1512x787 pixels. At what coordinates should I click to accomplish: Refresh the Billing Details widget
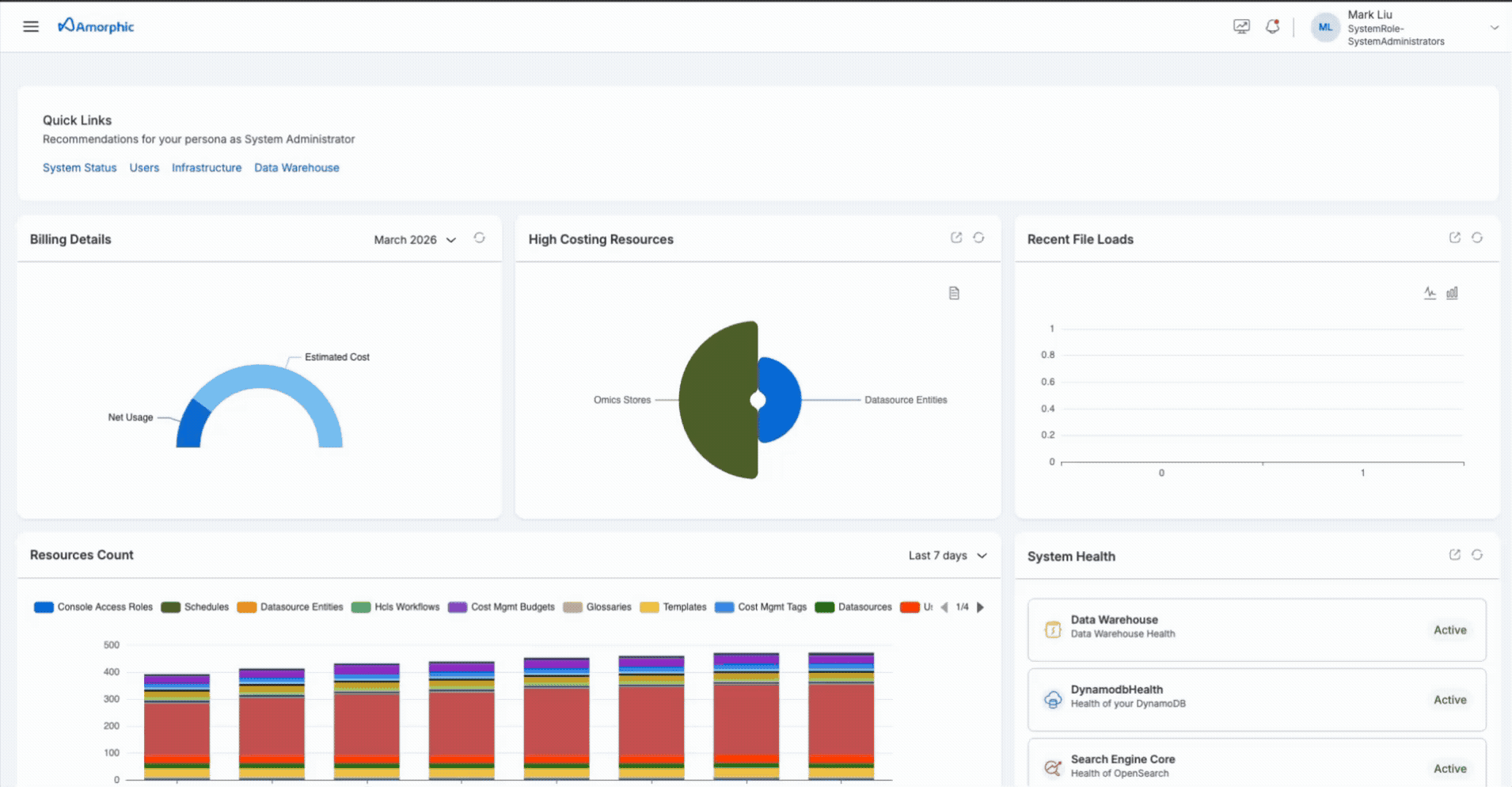click(x=479, y=238)
